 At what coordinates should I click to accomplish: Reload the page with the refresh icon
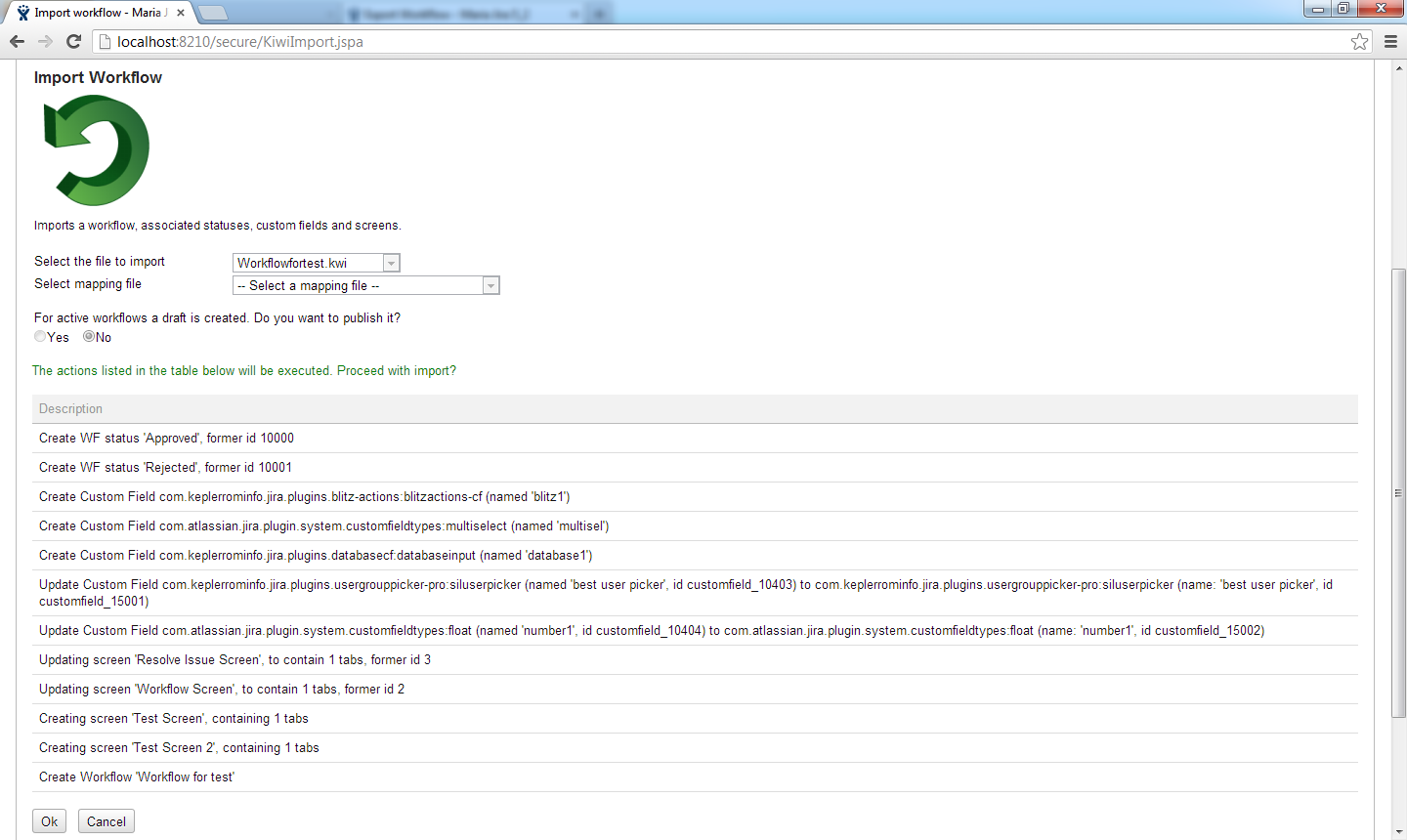(x=73, y=41)
